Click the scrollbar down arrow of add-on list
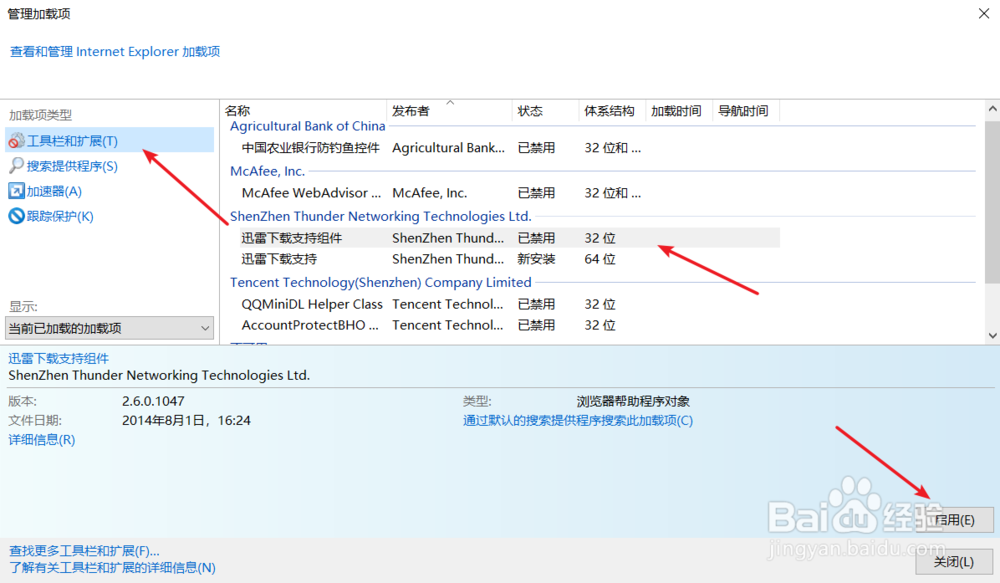This screenshot has height=583, width=1000. [992, 336]
